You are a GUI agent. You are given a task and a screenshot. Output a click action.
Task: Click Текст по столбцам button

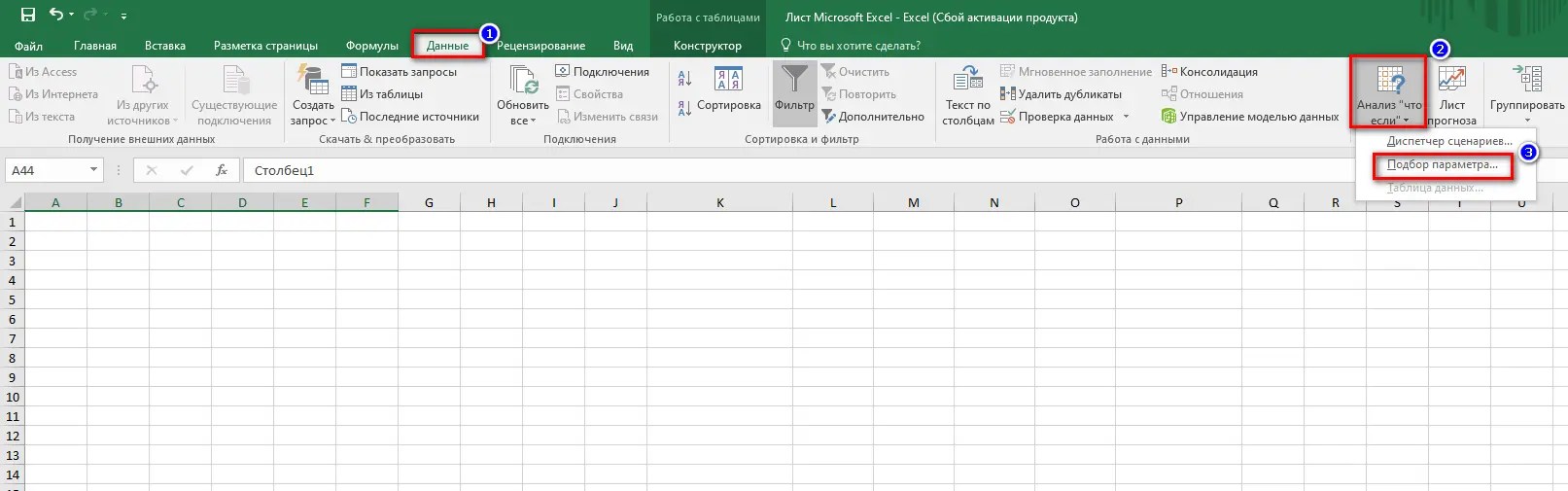(968, 95)
